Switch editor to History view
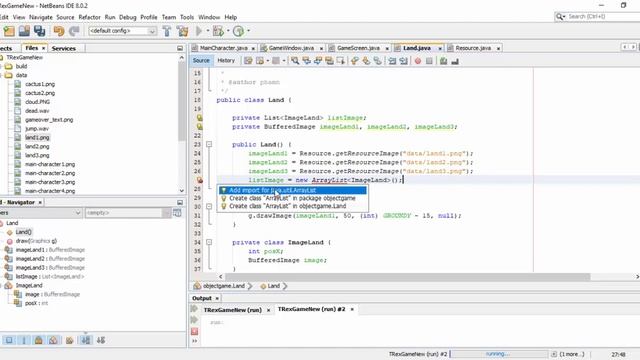Image resolution: width=640 pixels, height=360 pixels. (226, 60)
